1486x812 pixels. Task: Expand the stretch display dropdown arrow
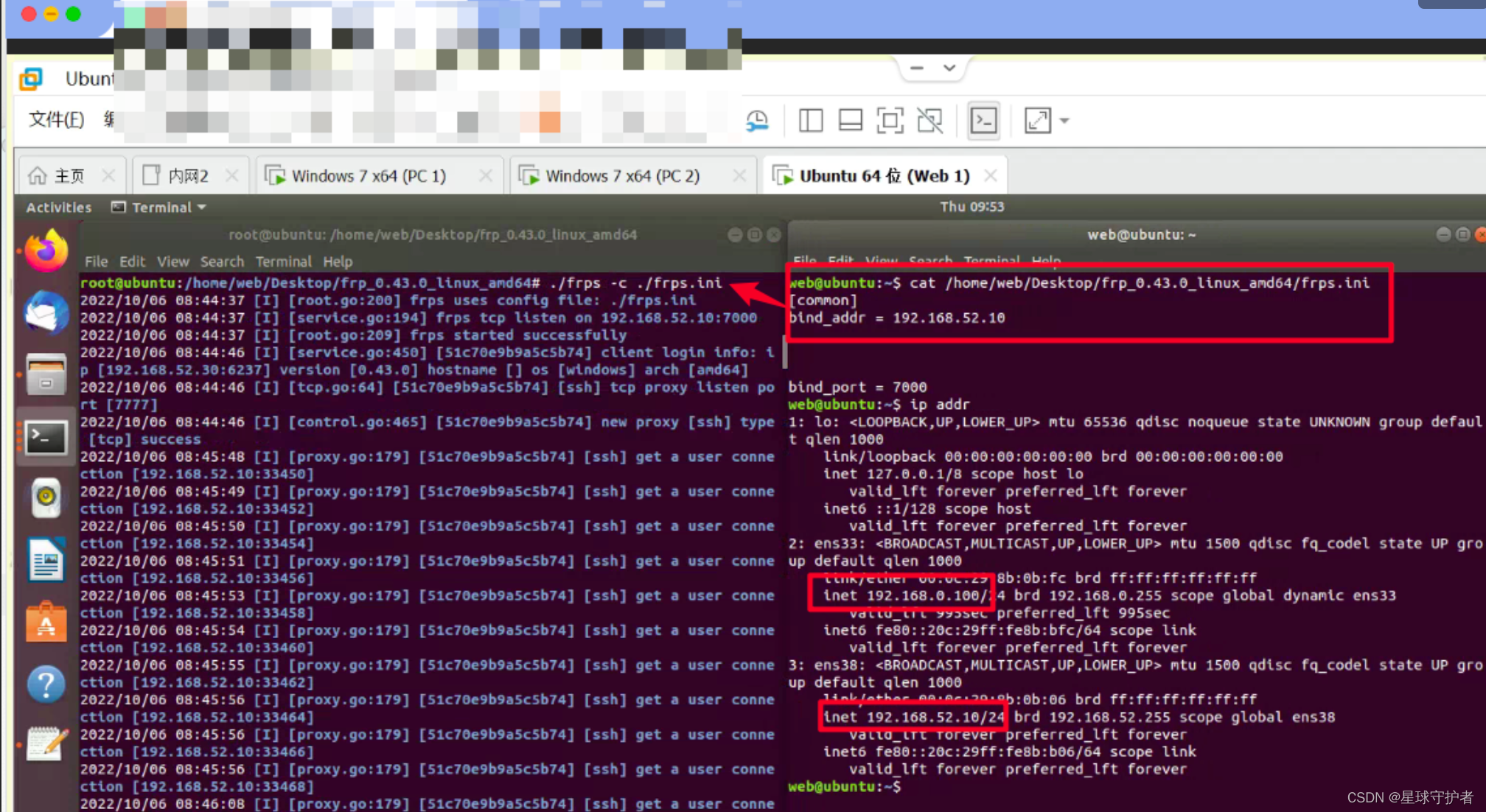[x=1064, y=121]
